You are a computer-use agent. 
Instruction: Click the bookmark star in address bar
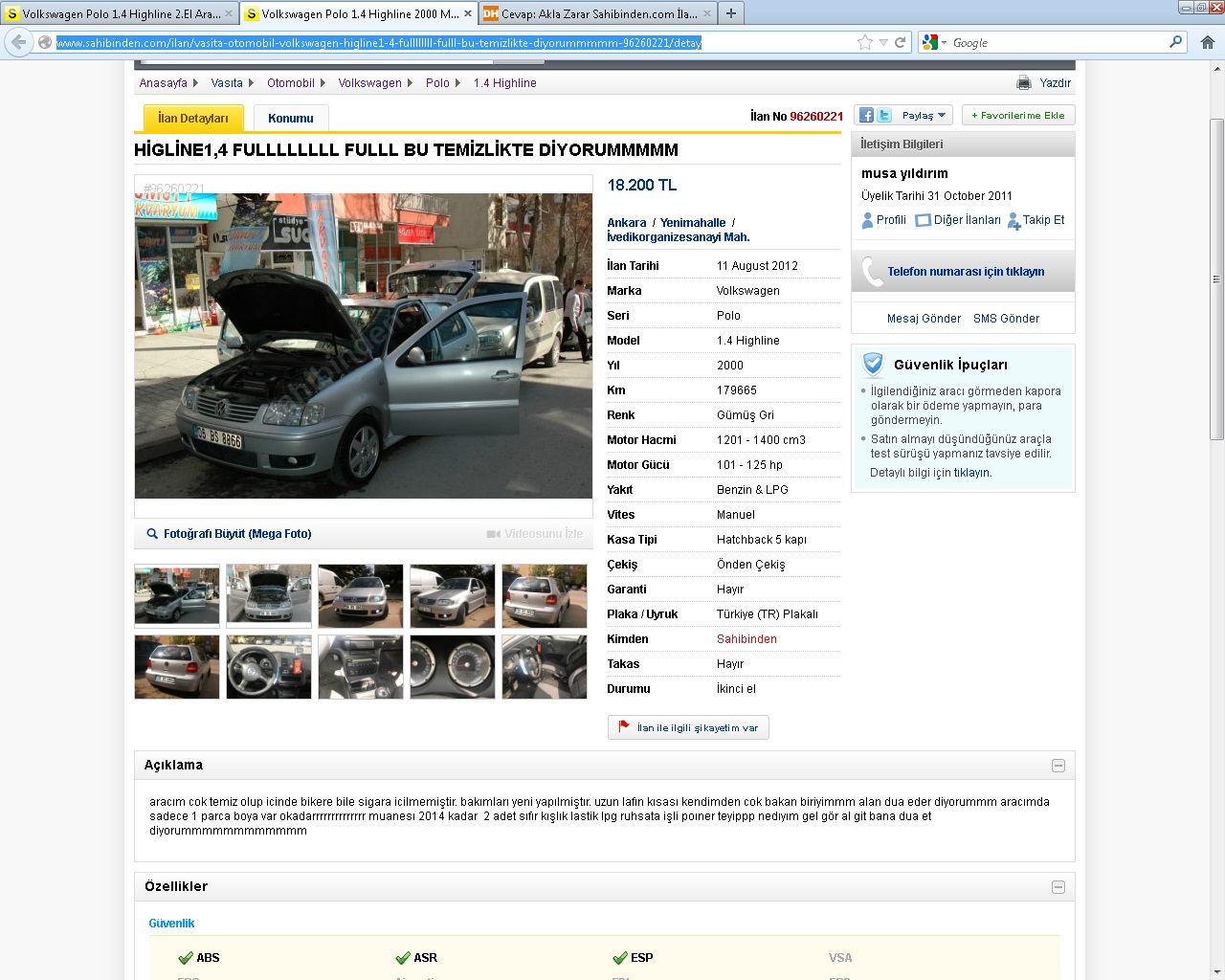tap(865, 42)
